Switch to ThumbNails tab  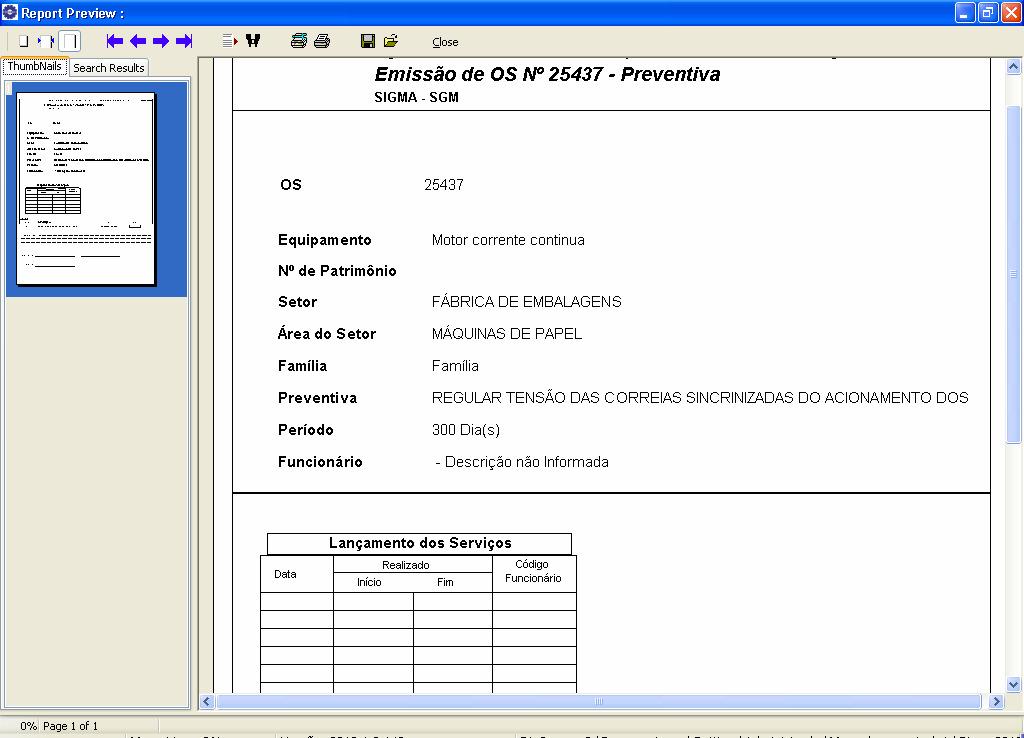(x=35, y=66)
